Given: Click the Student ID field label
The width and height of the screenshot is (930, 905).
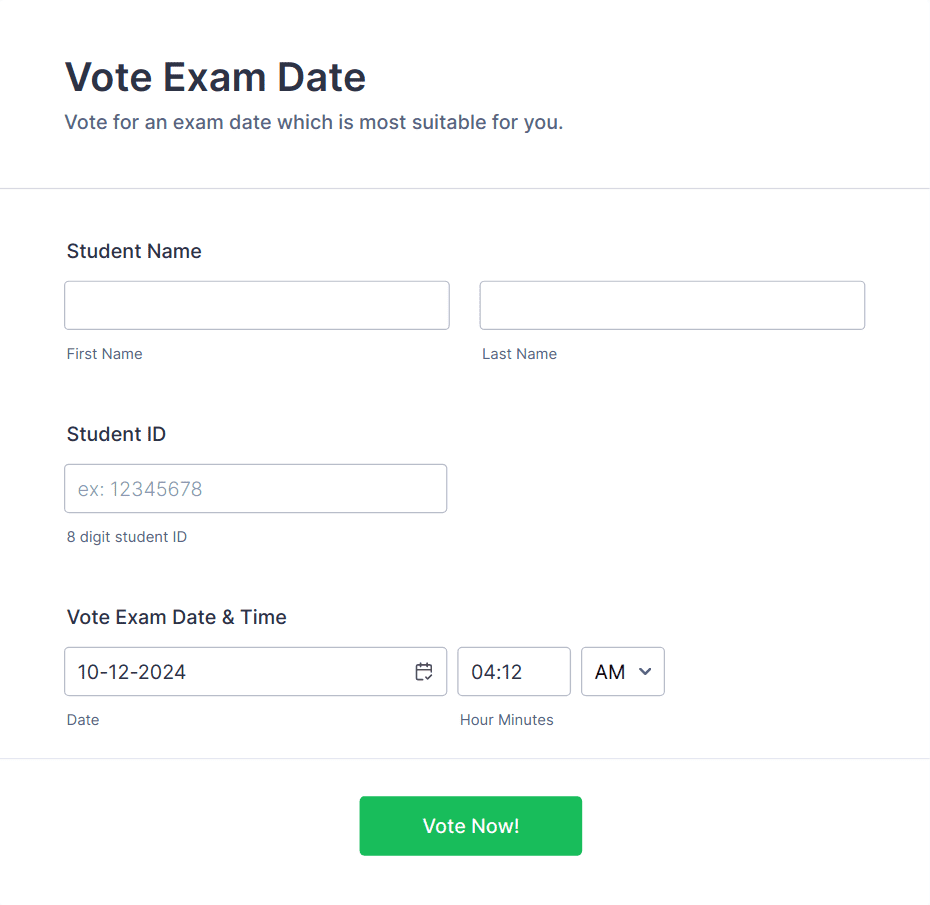Looking at the screenshot, I should coord(116,434).
